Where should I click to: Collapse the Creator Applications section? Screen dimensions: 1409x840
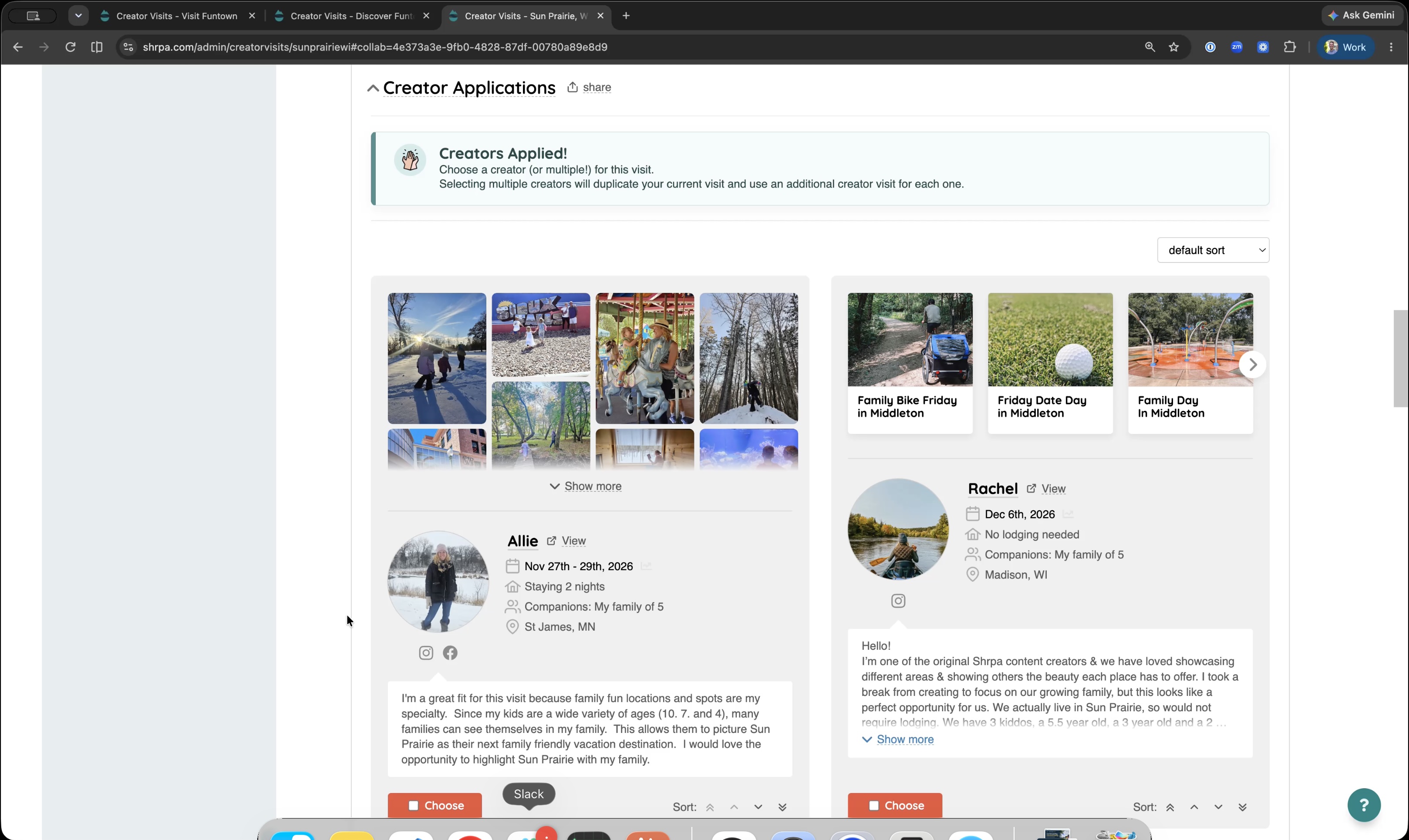pyautogui.click(x=372, y=88)
